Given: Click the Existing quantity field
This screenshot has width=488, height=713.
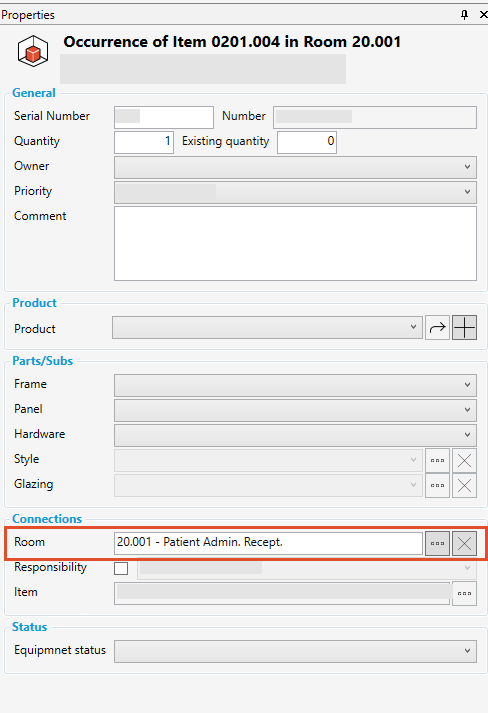Looking at the screenshot, I should (x=307, y=142).
